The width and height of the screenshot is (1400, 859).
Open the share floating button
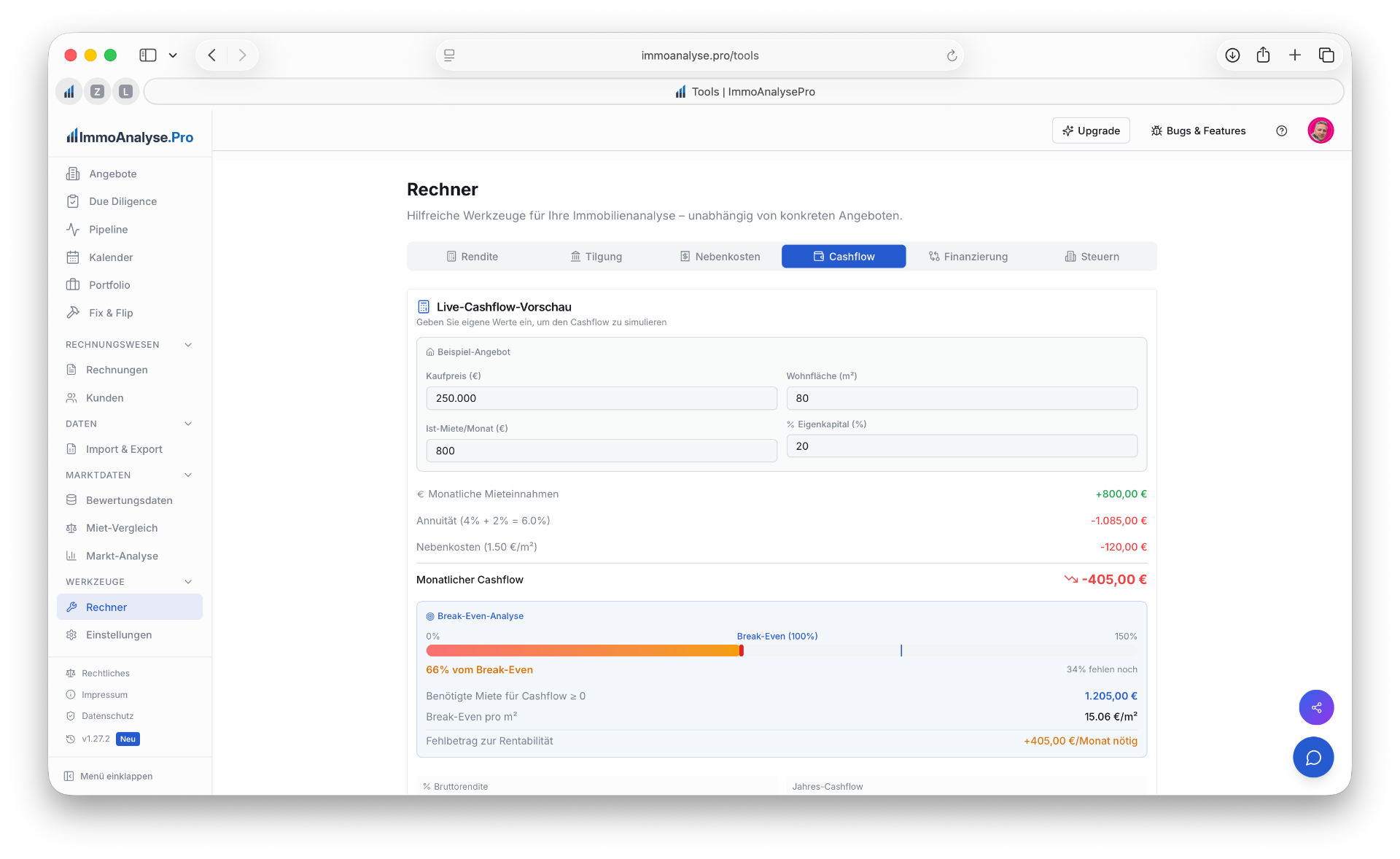1316,707
